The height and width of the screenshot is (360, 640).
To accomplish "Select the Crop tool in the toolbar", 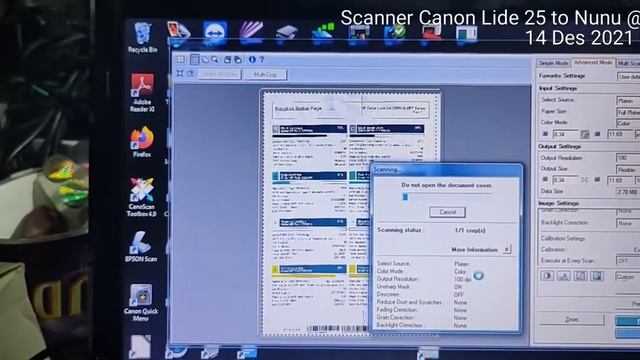I will tap(195, 60).
